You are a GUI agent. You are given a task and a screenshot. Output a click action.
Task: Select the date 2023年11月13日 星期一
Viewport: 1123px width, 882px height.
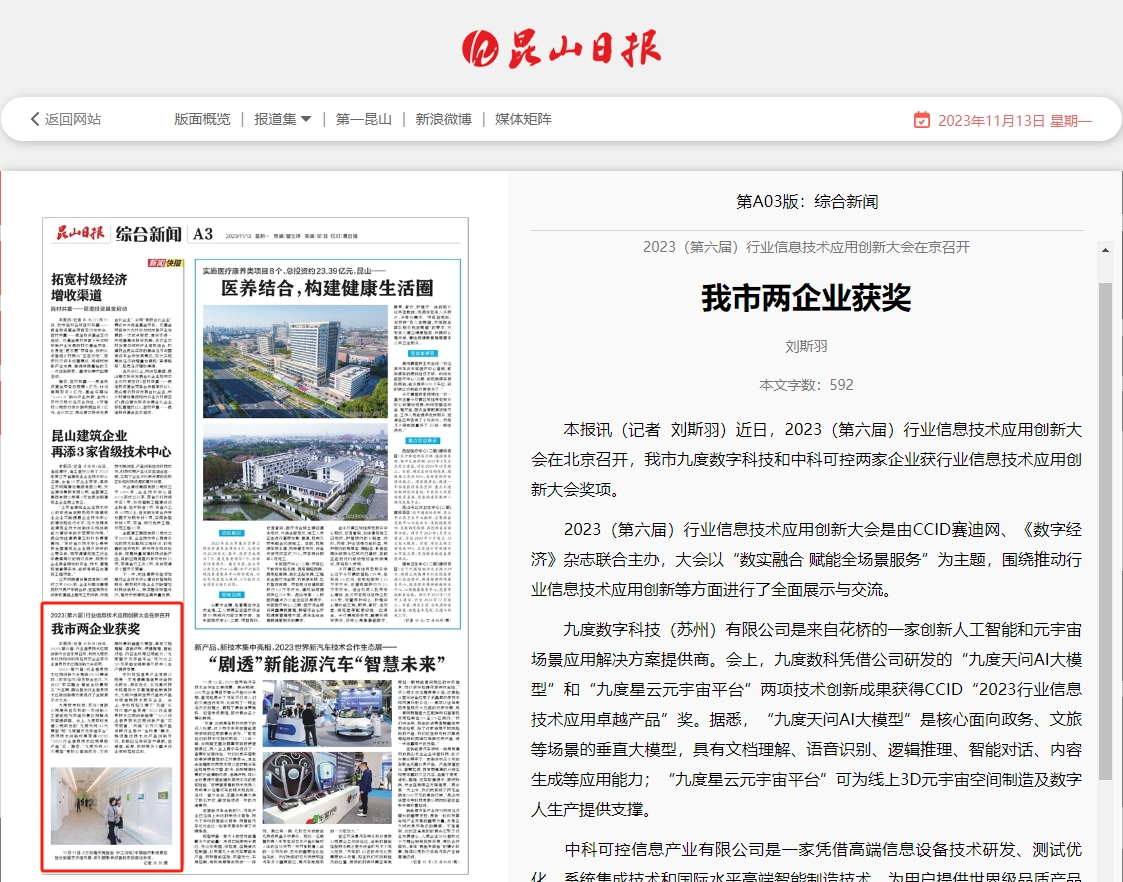tap(1015, 120)
